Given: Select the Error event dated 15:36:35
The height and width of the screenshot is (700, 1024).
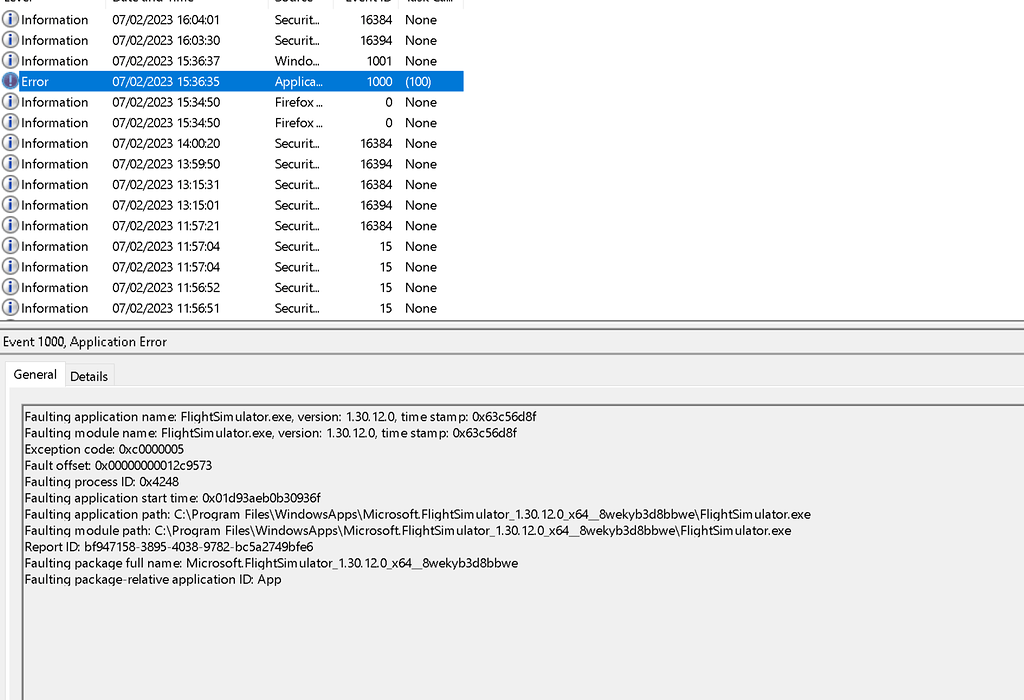Looking at the screenshot, I should pos(150,81).
